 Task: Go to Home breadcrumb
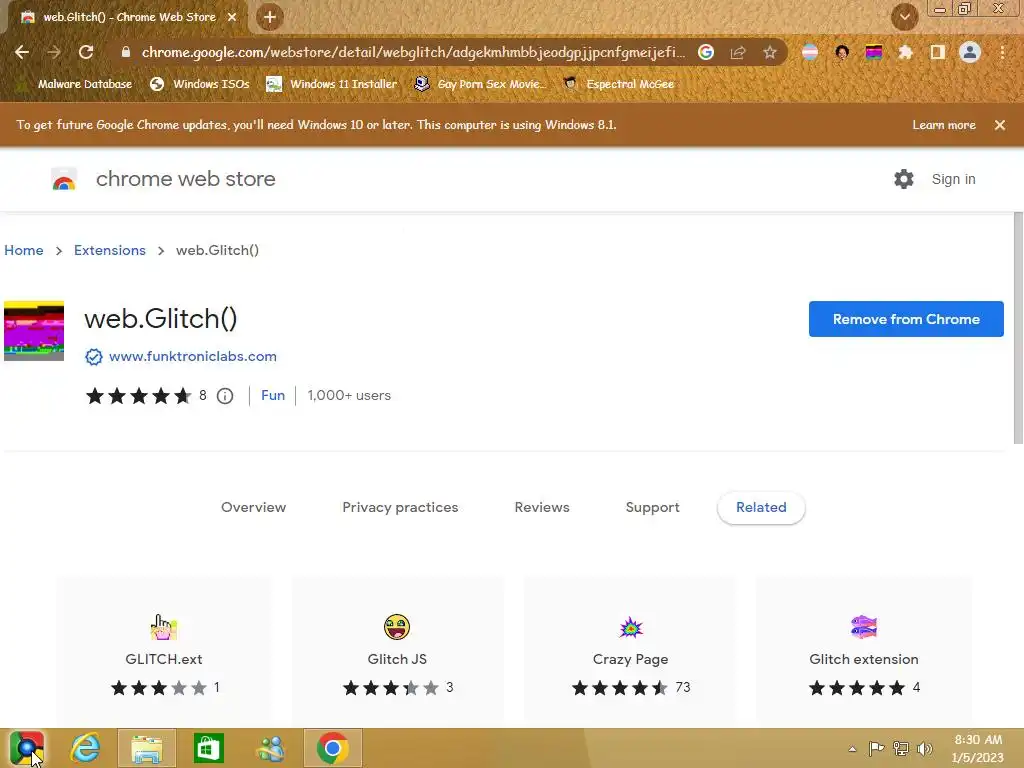click(24, 250)
